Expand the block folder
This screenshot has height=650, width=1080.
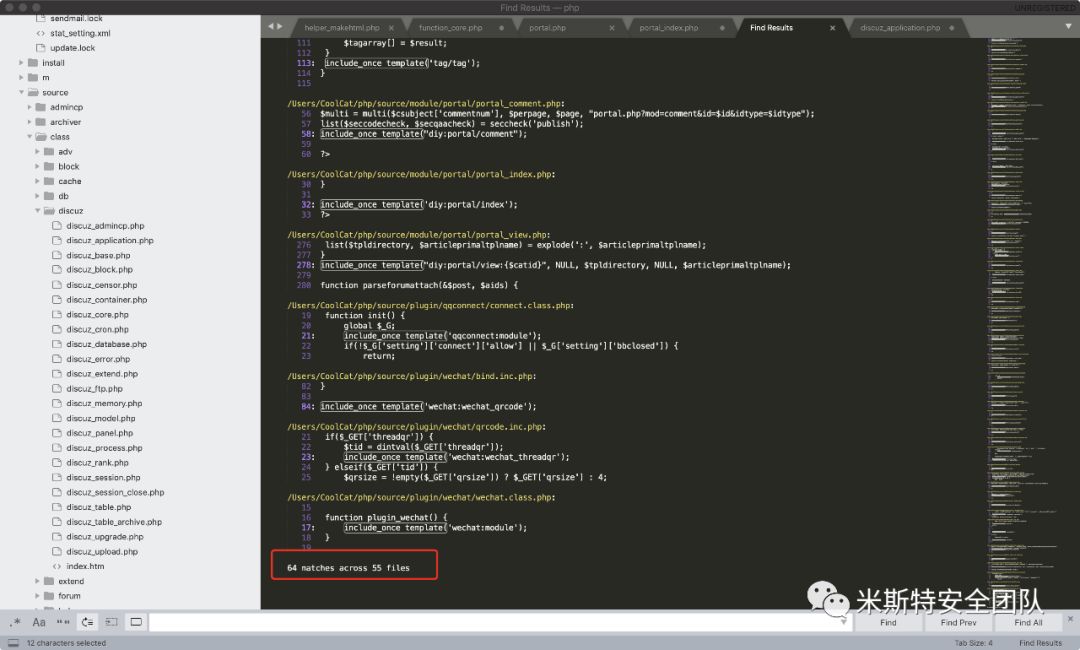pos(38,166)
